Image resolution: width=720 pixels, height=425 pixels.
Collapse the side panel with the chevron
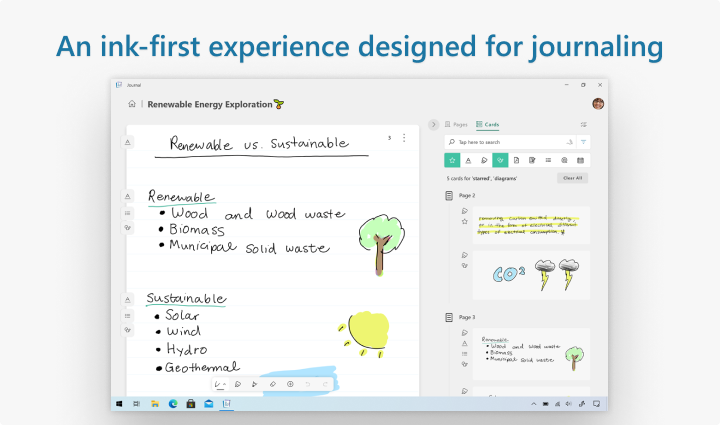coord(433,124)
